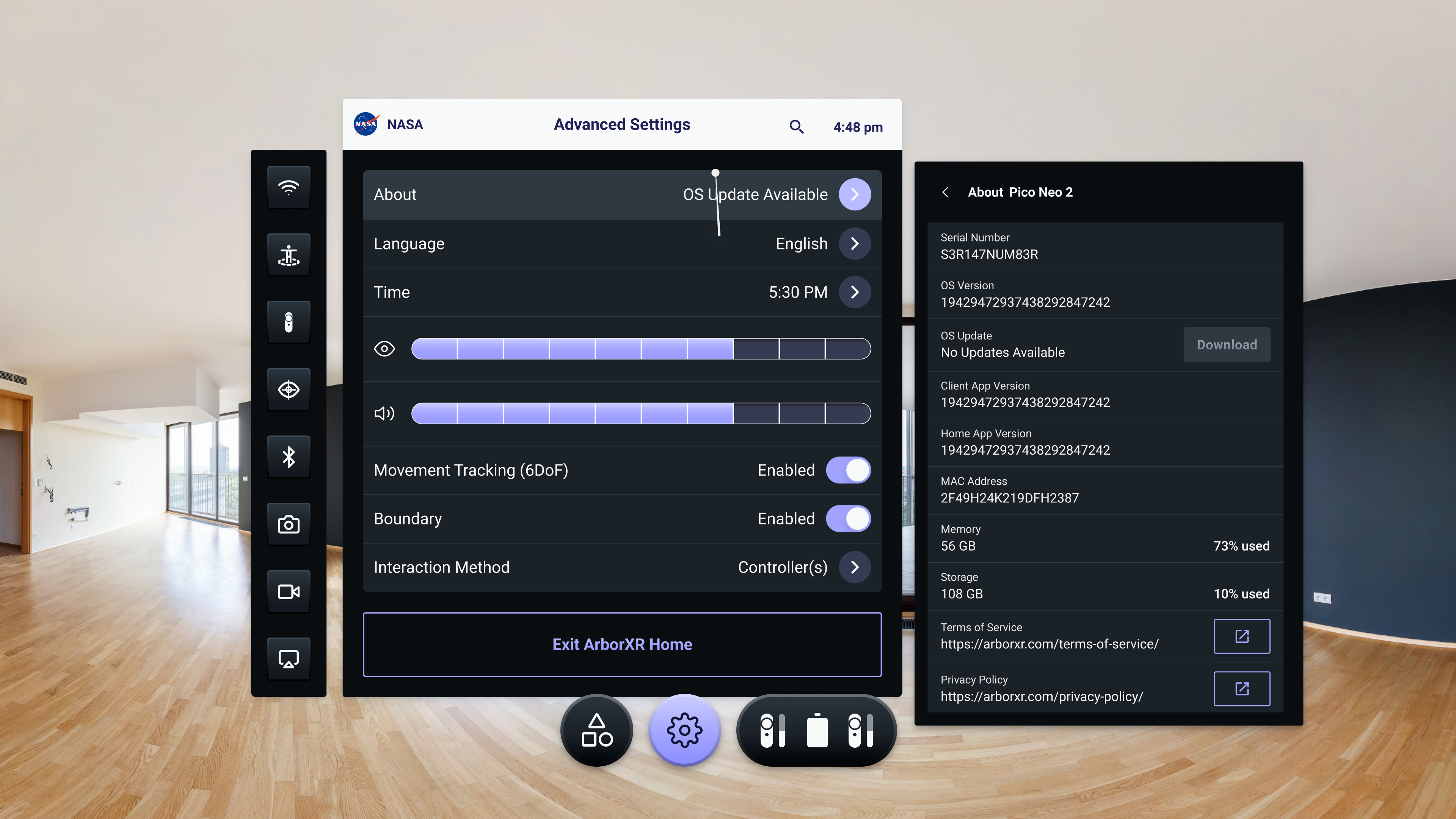
Task: Open the controller settings sidebar icon
Action: (x=288, y=322)
